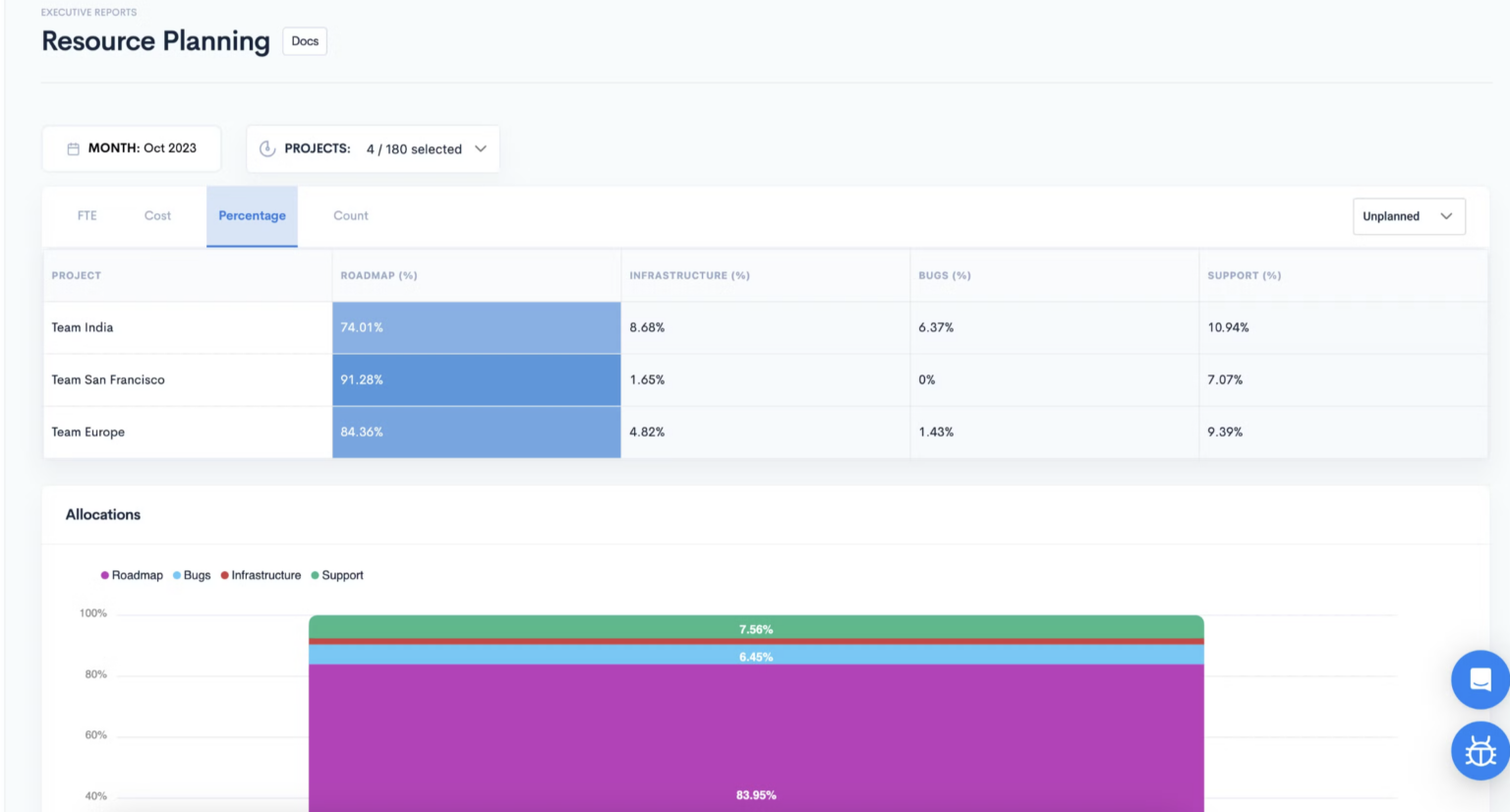Screen dimensions: 1510x812
Task: Click the Roadmap (%) column header
Action: 378,275
